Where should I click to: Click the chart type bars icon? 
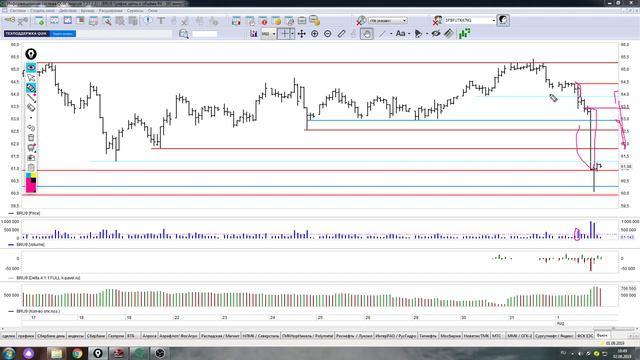pos(254,34)
